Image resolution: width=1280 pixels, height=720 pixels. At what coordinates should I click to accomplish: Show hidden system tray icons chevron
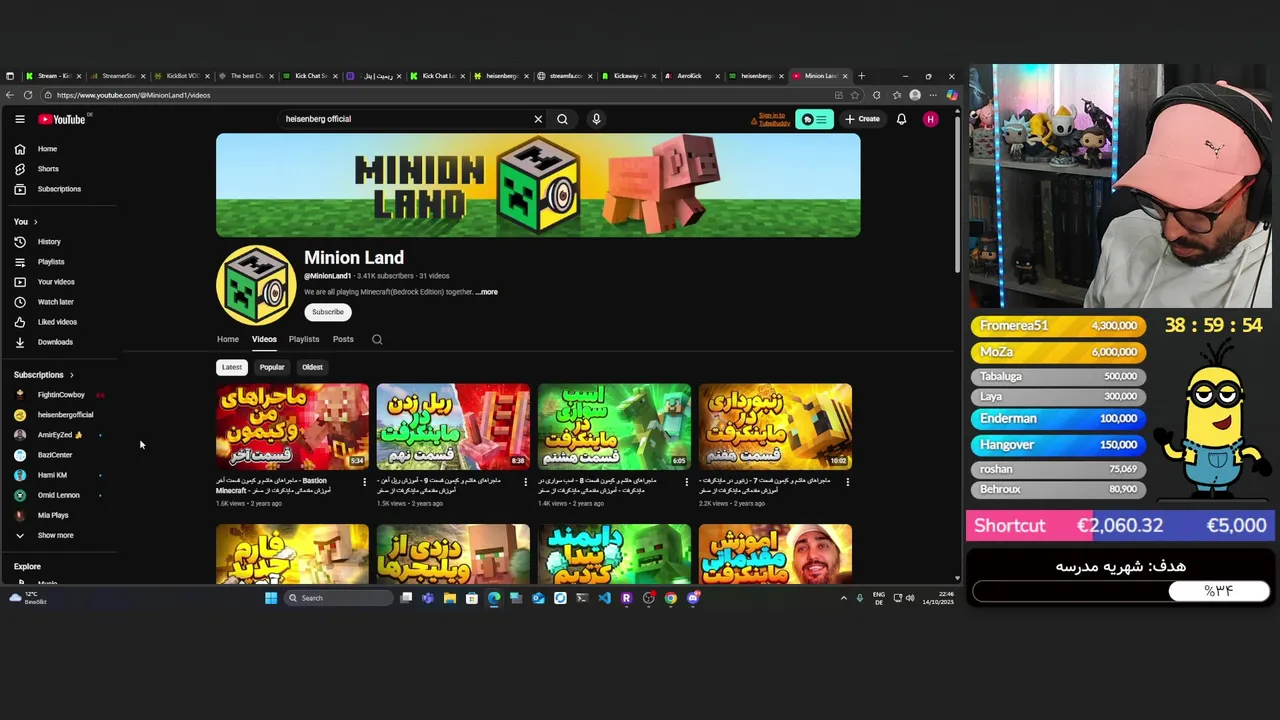(x=843, y=598)
